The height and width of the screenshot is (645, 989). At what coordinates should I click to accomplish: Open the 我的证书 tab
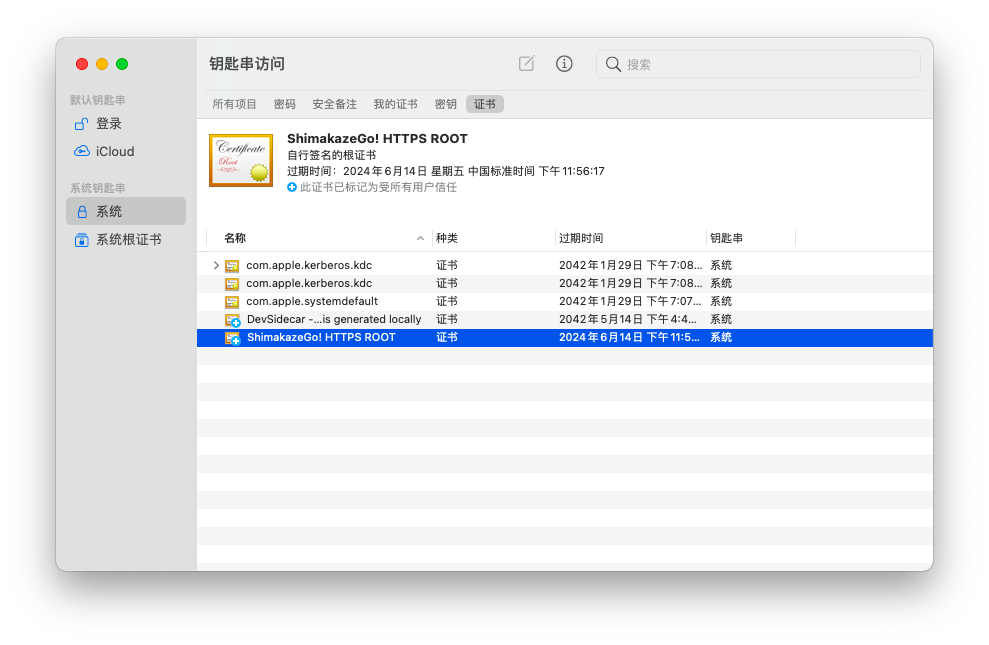click(x=395, y=104)
